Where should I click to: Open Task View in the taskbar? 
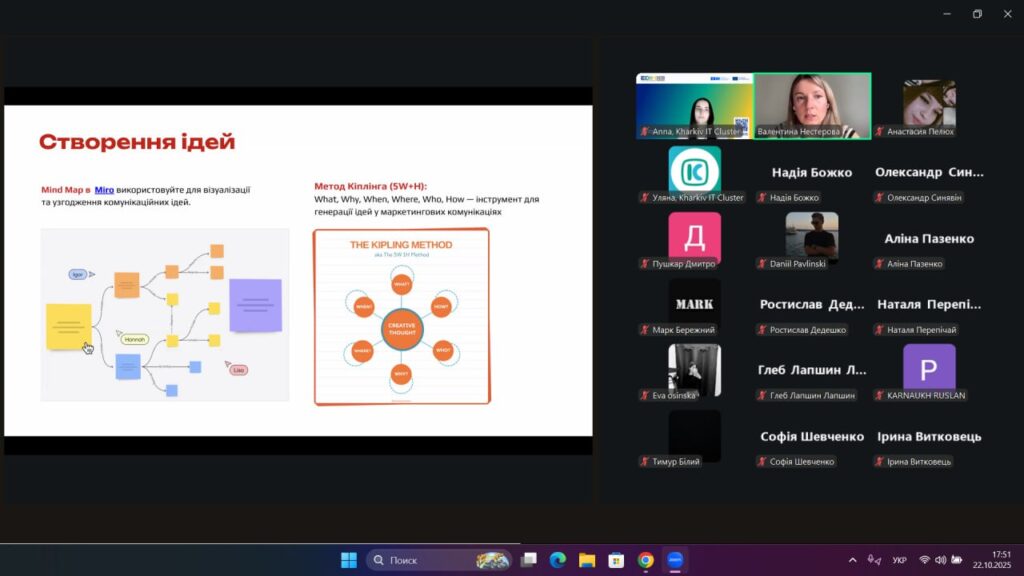[529, 560]
